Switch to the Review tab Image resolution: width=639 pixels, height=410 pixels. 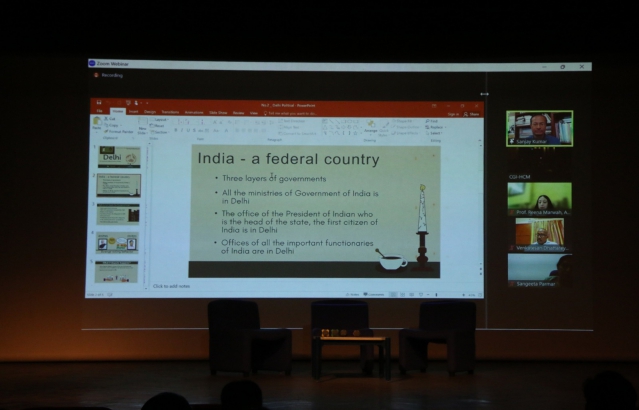click(x=238, y=113)
